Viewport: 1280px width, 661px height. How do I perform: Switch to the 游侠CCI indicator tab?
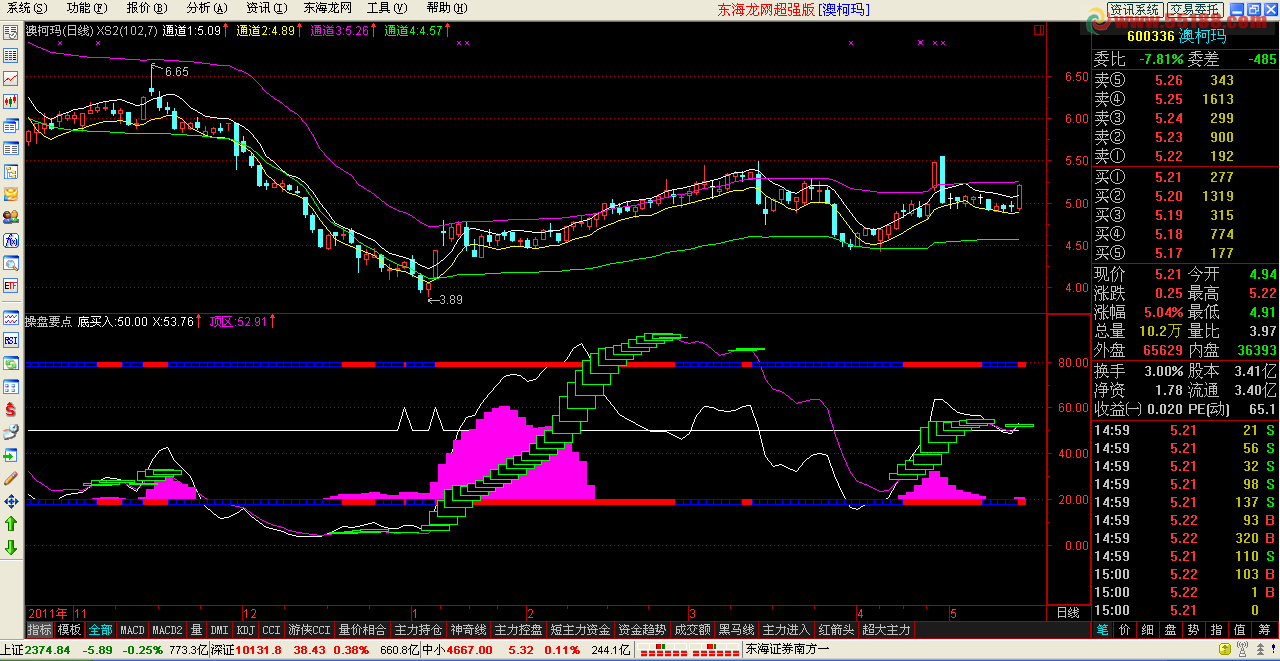tap(309, 630)
